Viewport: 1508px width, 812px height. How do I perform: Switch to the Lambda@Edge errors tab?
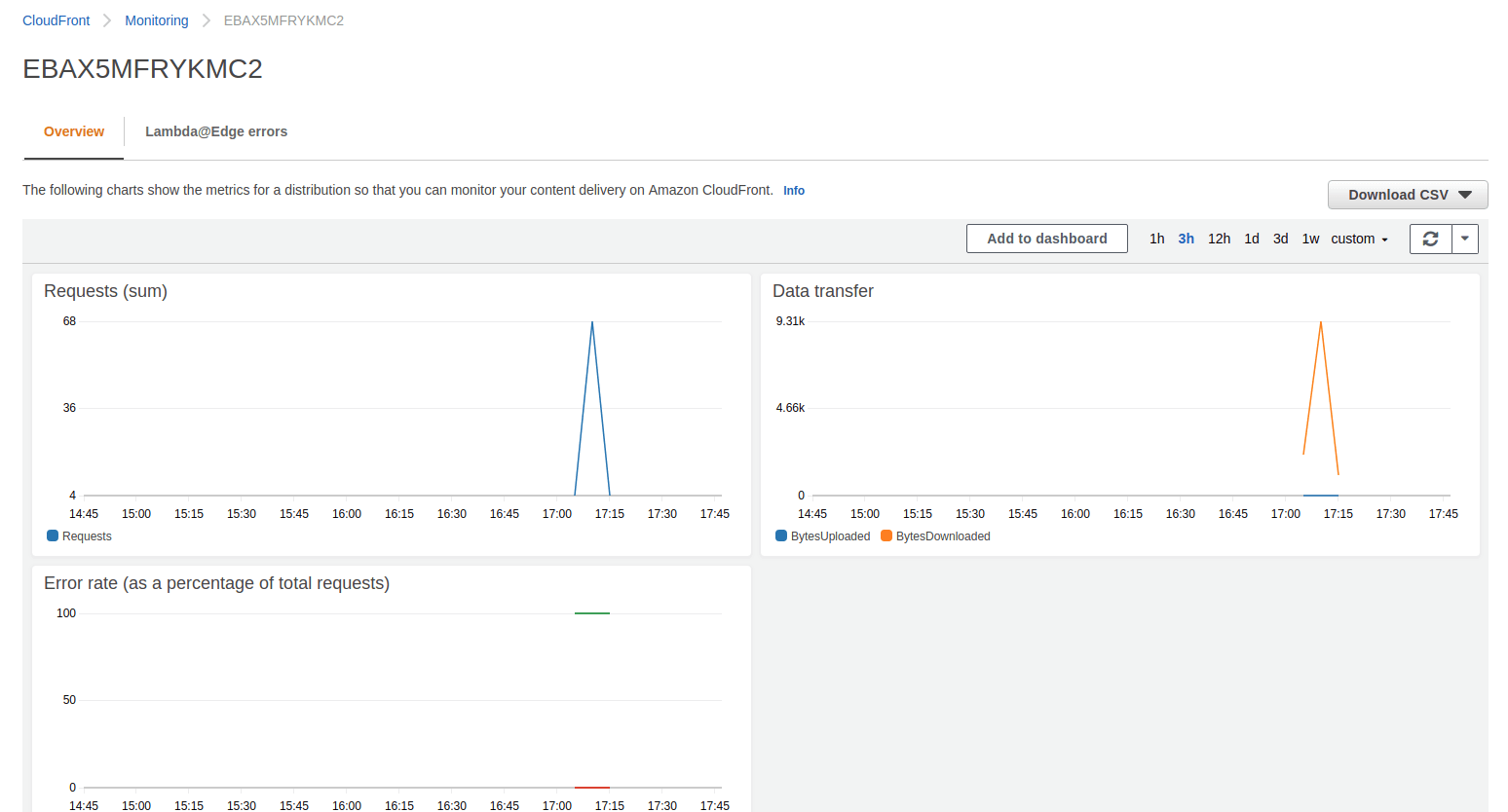click(x=216, y=130)
